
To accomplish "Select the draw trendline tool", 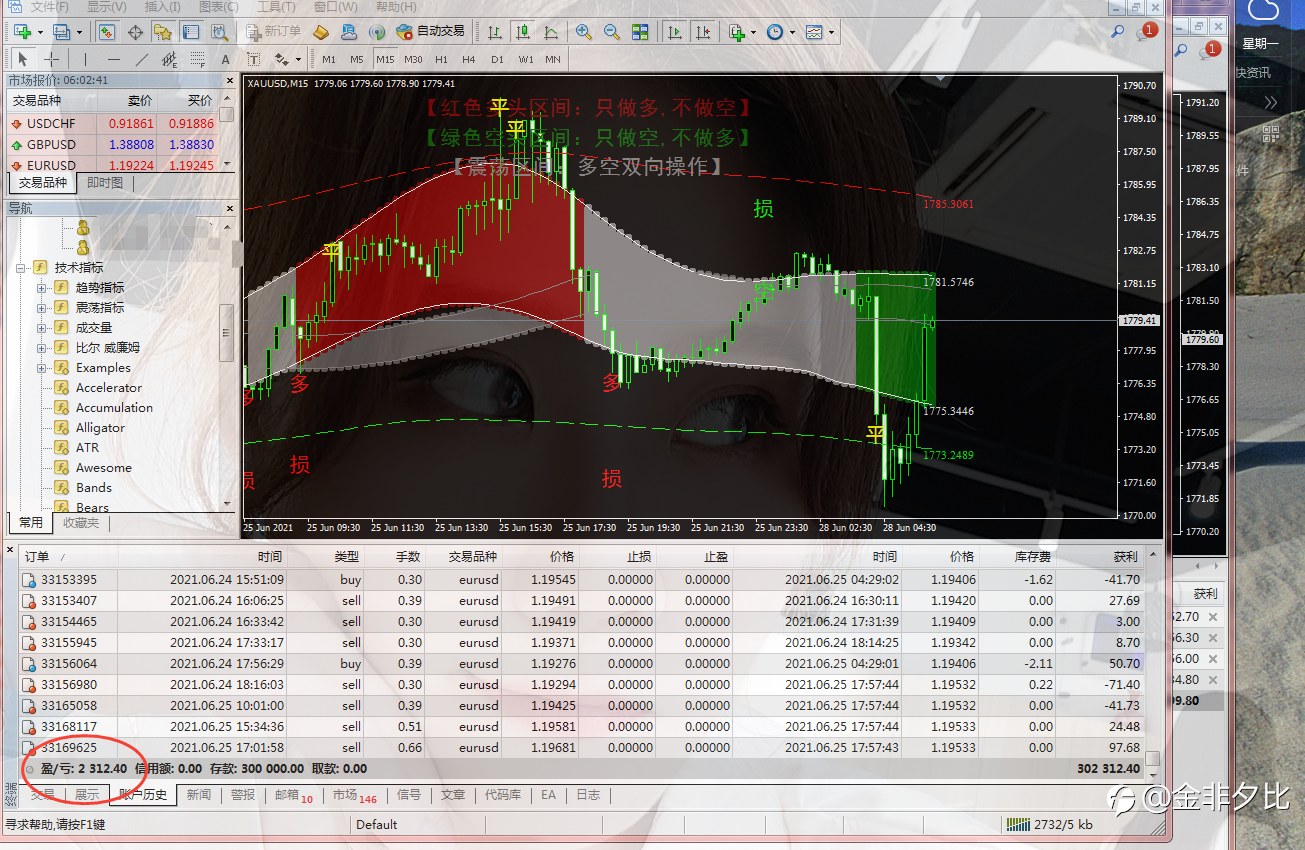I will pyautogui.click(x=142, y=59).
